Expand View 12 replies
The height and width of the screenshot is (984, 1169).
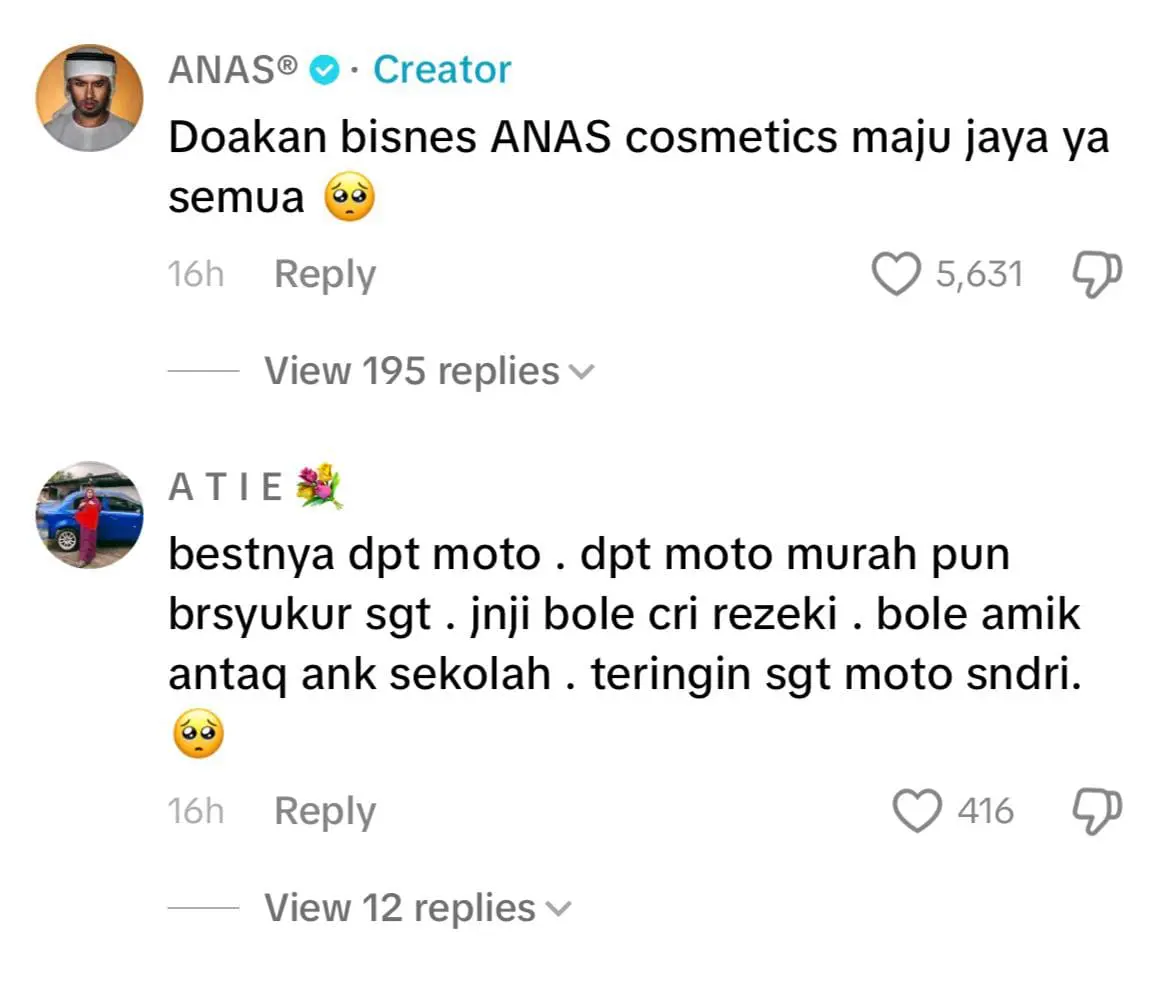click(x=418, y=908)
